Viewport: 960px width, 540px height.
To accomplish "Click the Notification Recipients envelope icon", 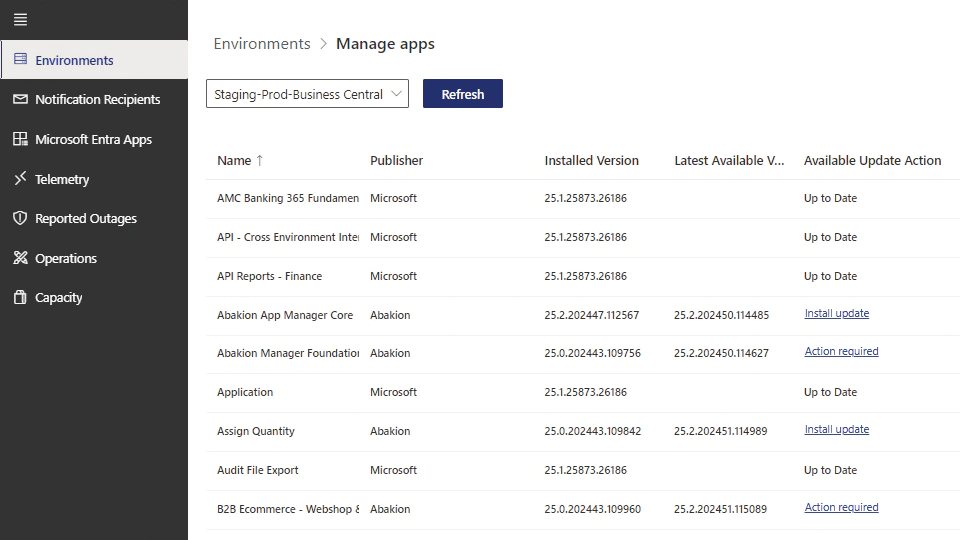I will [x=20, y=99].
